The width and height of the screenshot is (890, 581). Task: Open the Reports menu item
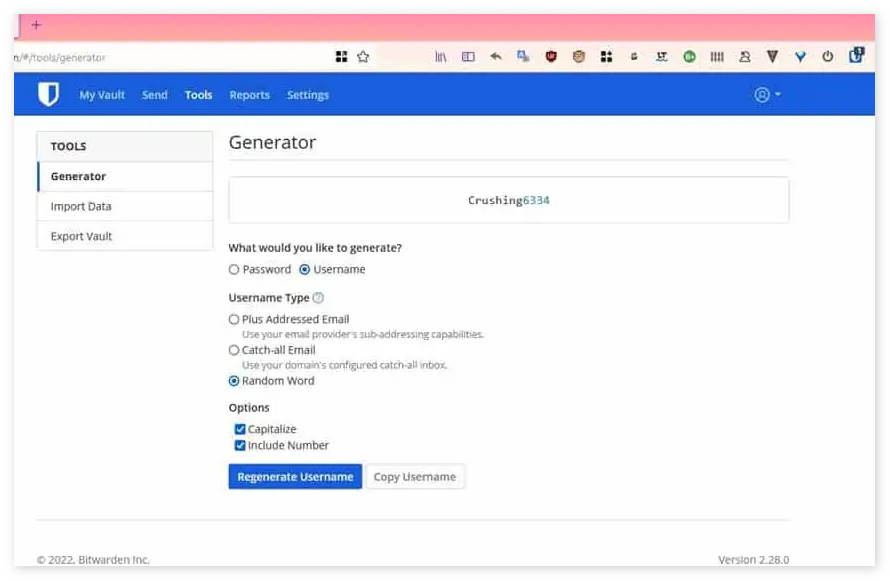click(249, 95)
